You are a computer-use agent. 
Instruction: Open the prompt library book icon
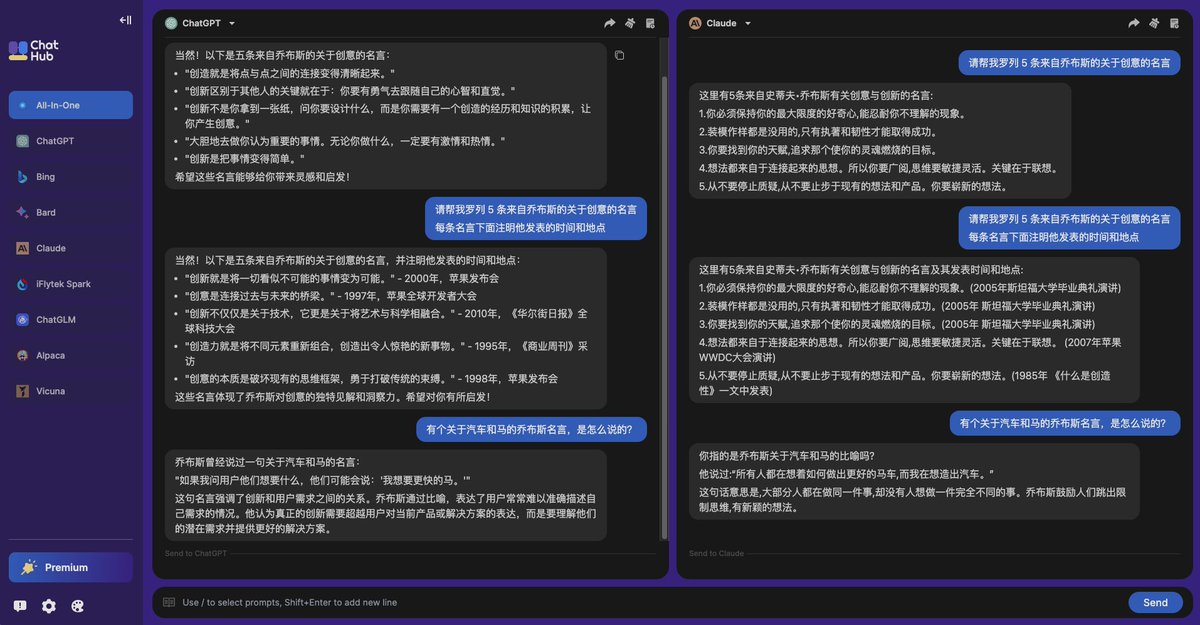(167, 603)
